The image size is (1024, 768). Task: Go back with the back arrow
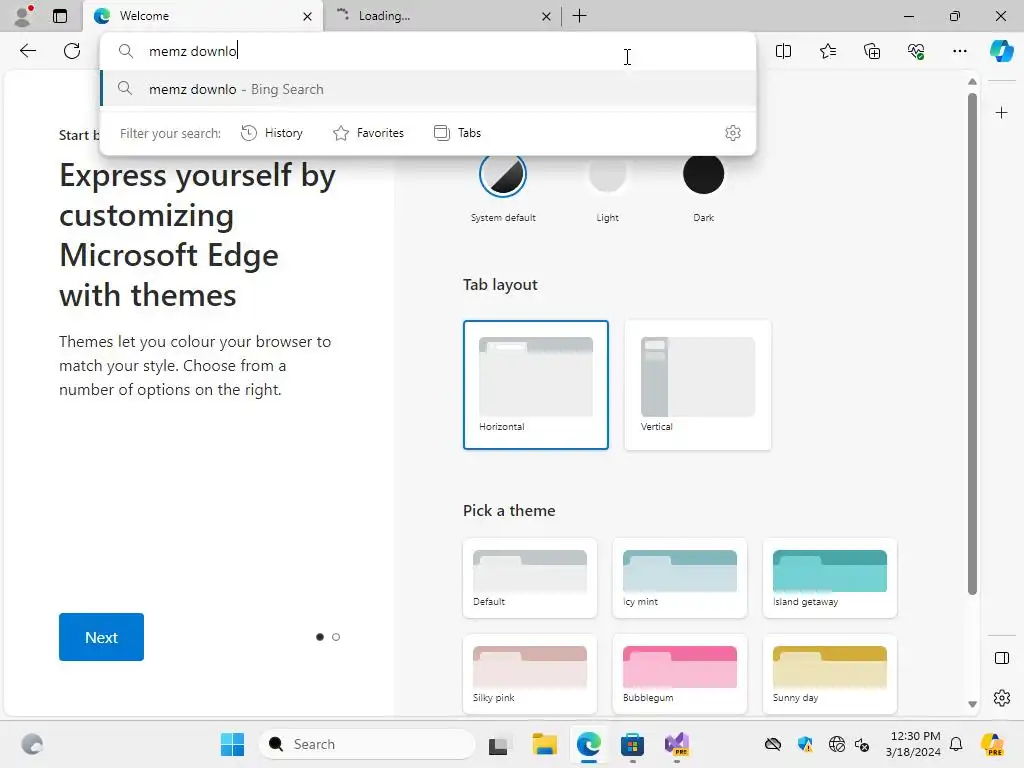coord(28,51)
